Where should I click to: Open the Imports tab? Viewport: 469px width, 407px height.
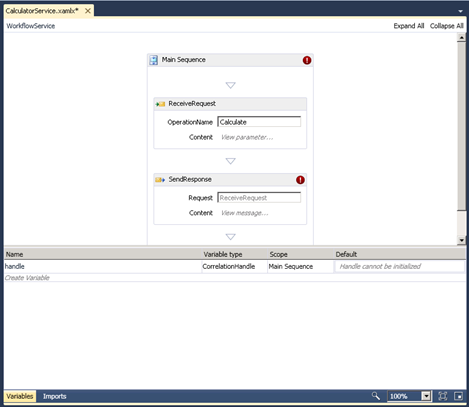54,396
